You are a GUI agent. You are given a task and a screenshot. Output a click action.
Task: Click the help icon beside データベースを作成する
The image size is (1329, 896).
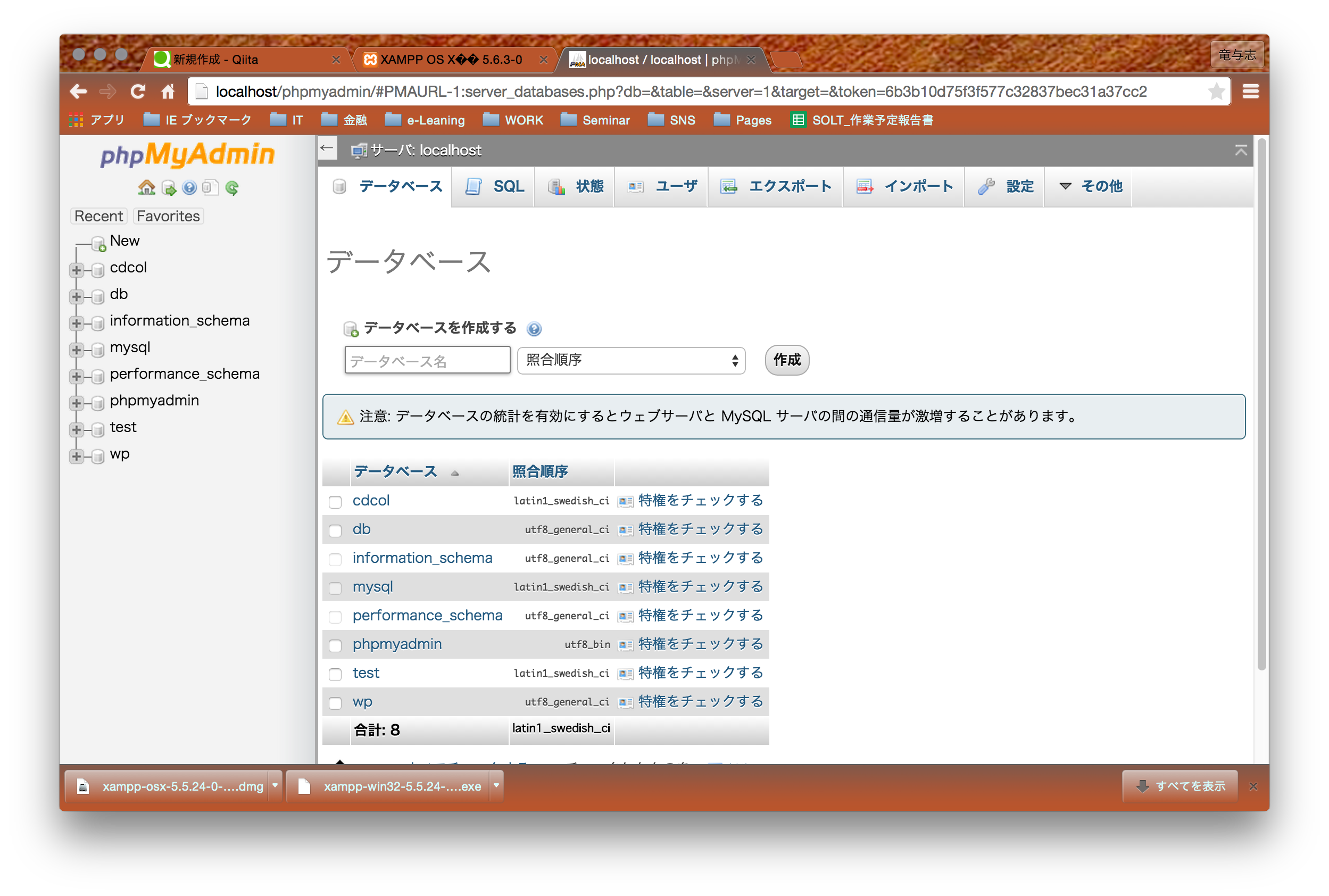pos(534,329)
